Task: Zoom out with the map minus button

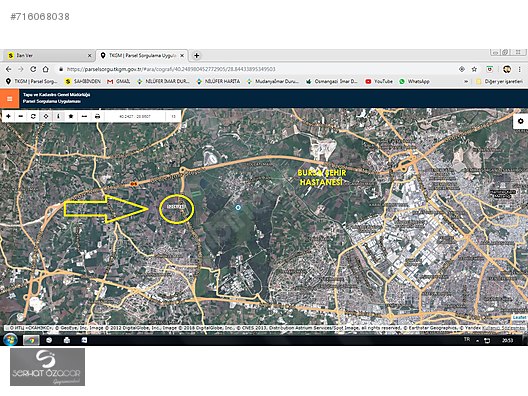Action: [x=21, y=116]
